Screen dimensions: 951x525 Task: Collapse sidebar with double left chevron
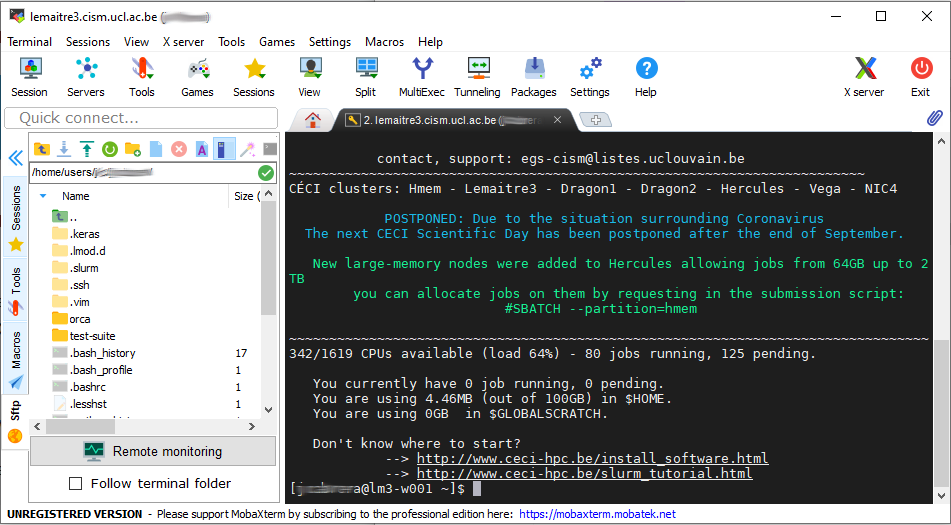[x=15, y=158]
